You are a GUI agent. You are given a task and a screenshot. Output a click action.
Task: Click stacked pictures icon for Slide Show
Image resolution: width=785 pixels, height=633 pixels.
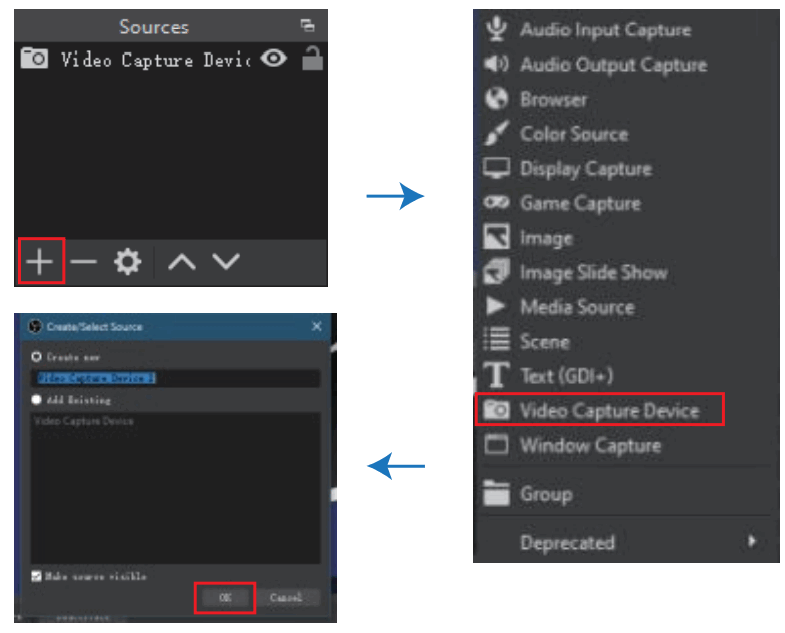click(496, 271)
